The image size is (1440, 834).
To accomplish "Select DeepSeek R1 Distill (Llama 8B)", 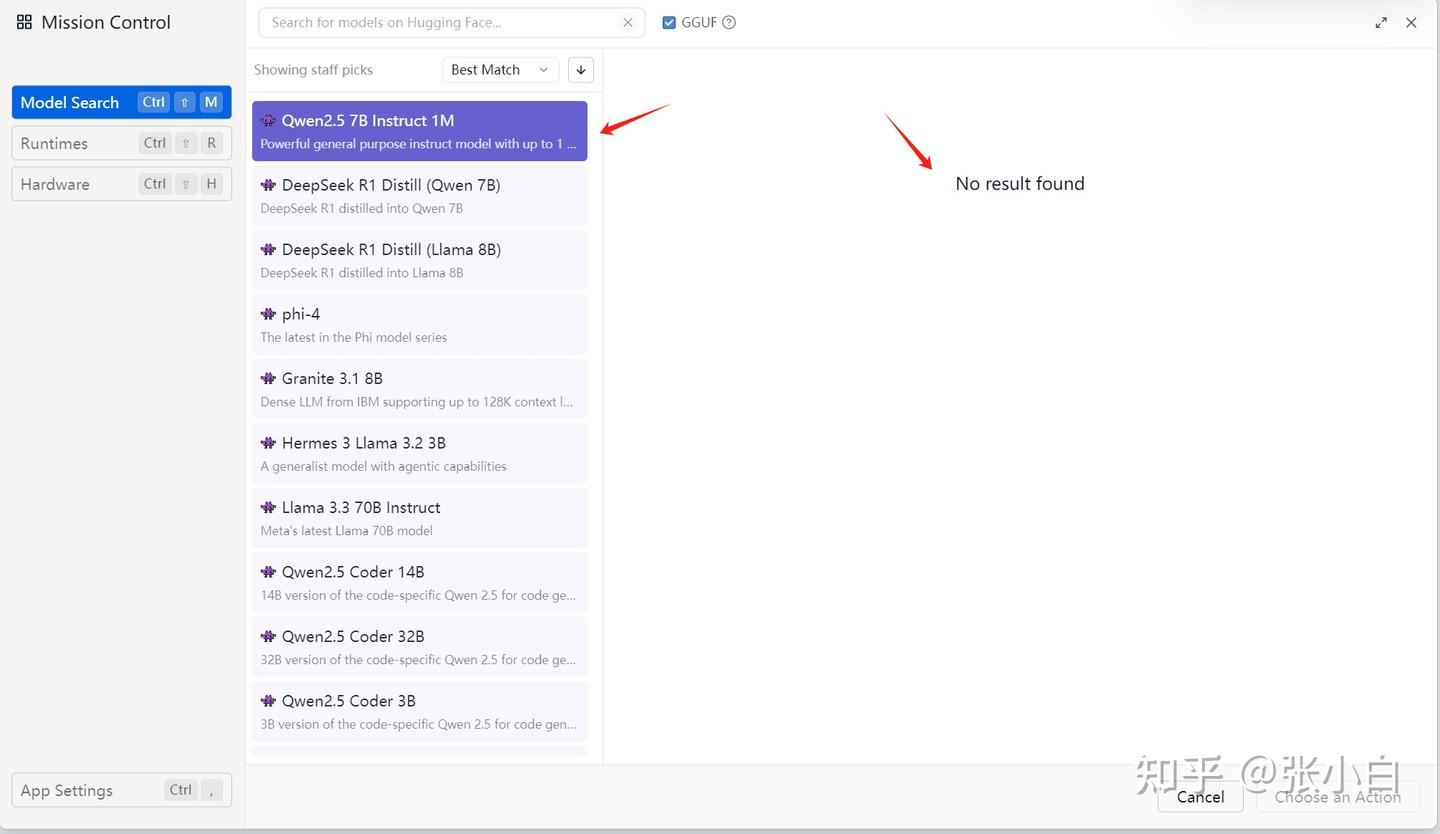I will [x=420, y=260].
